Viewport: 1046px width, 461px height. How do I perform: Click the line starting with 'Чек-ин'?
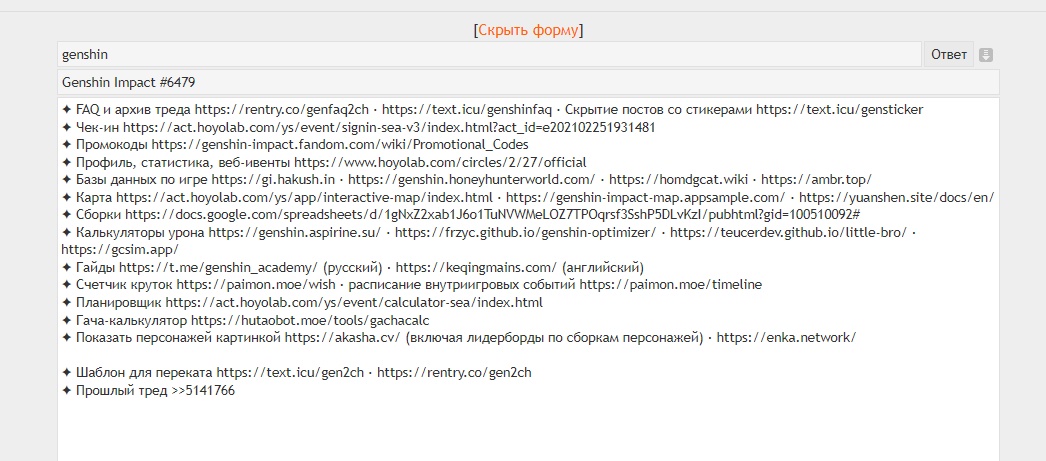(x=358, y=127)
